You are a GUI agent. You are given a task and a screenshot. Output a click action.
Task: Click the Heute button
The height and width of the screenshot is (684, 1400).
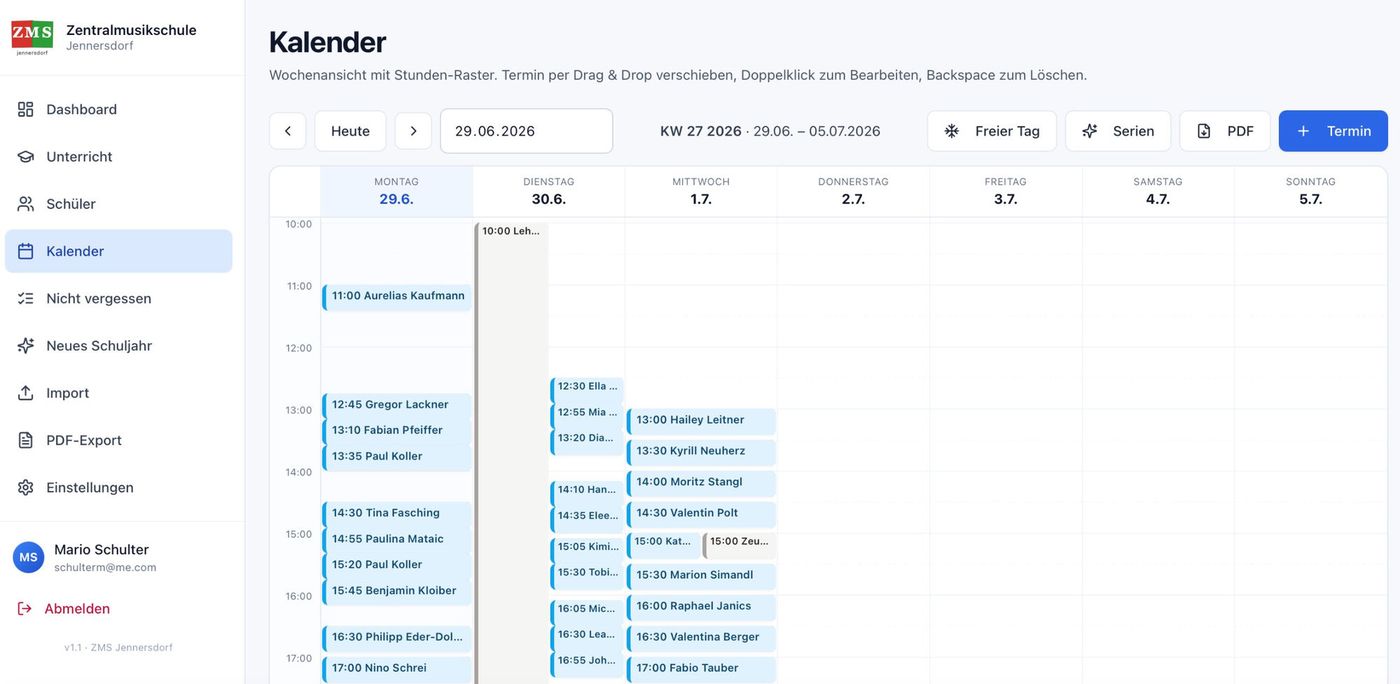pyautogui.click(x=350, y=131)
